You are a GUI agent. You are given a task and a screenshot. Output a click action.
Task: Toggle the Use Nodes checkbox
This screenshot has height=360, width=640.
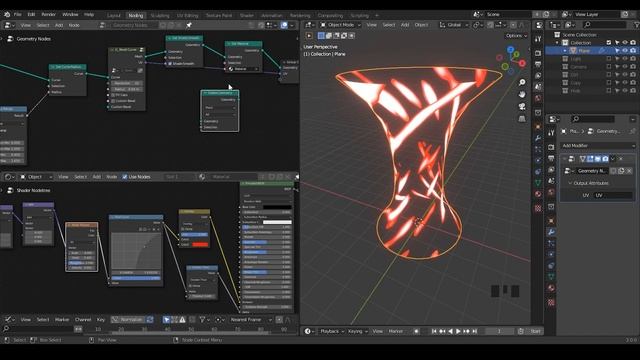pos(124,177)
